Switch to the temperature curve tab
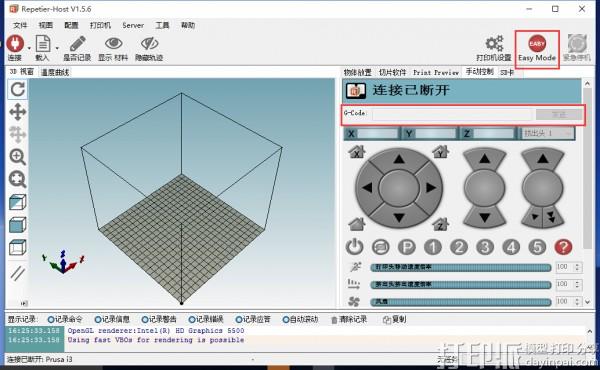 coord(55,72)
